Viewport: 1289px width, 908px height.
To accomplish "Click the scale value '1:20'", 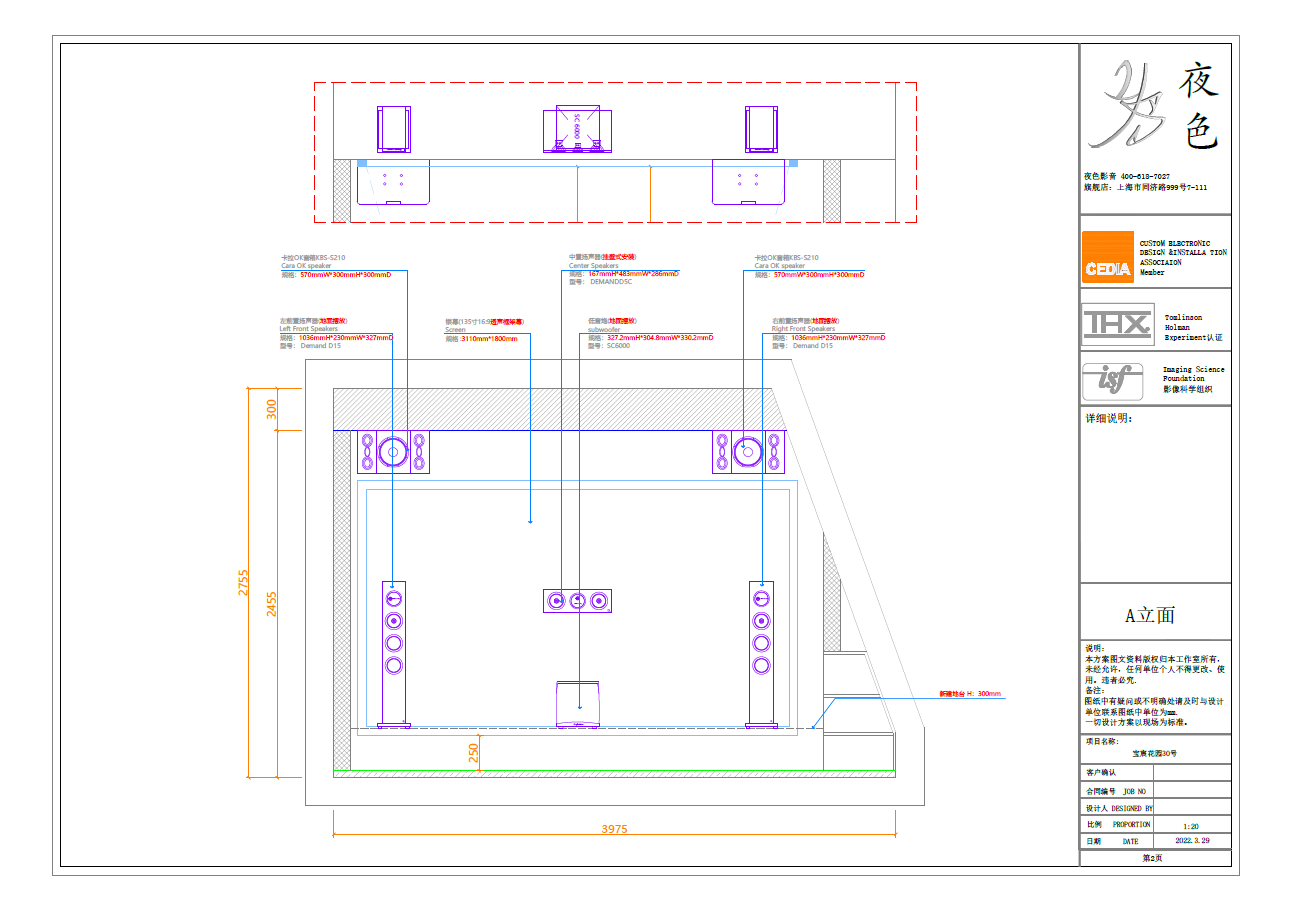I will point(1191,826).
